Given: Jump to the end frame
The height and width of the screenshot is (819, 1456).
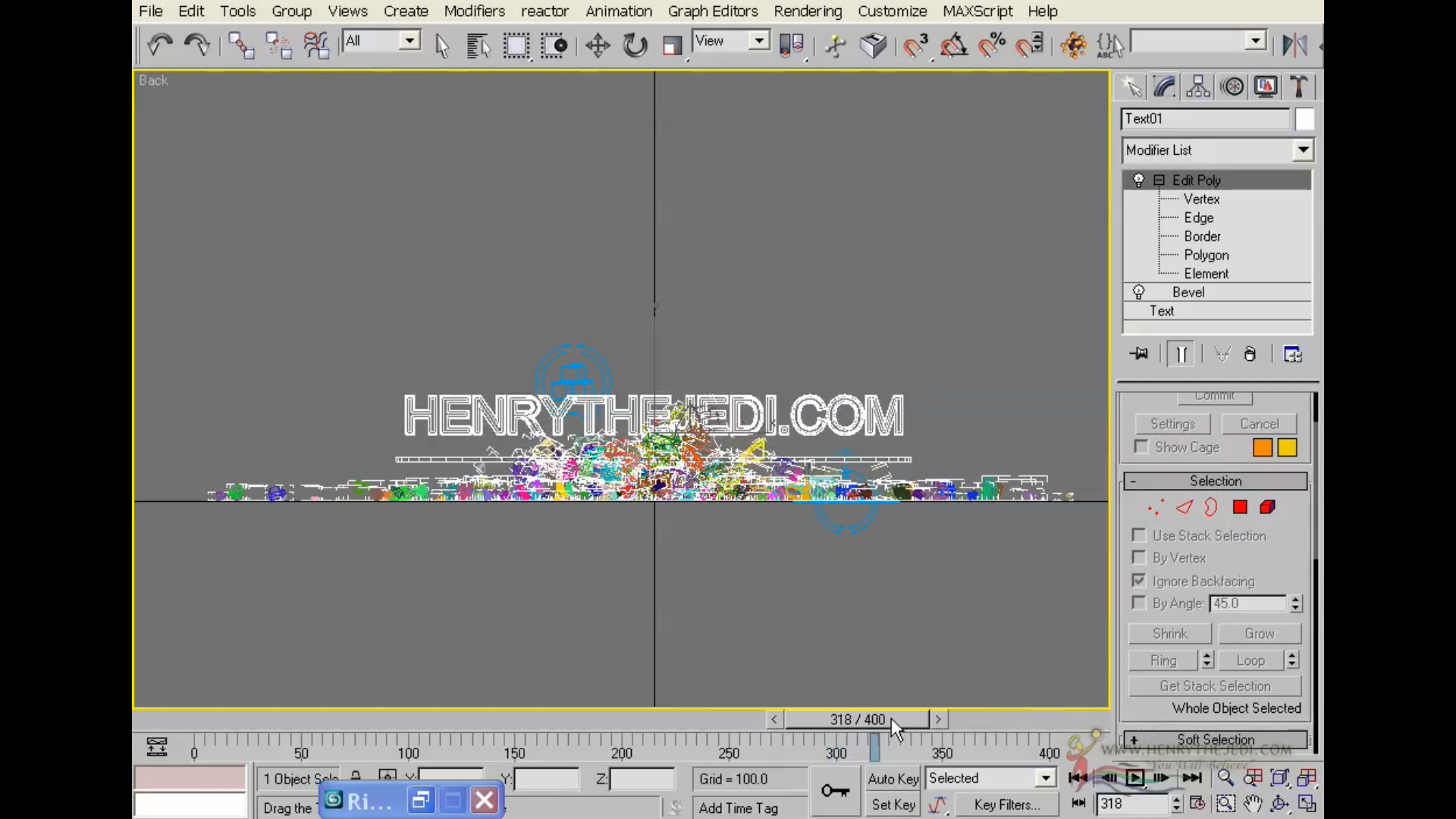Looking at the screenshot, I should pos(1192,778).
